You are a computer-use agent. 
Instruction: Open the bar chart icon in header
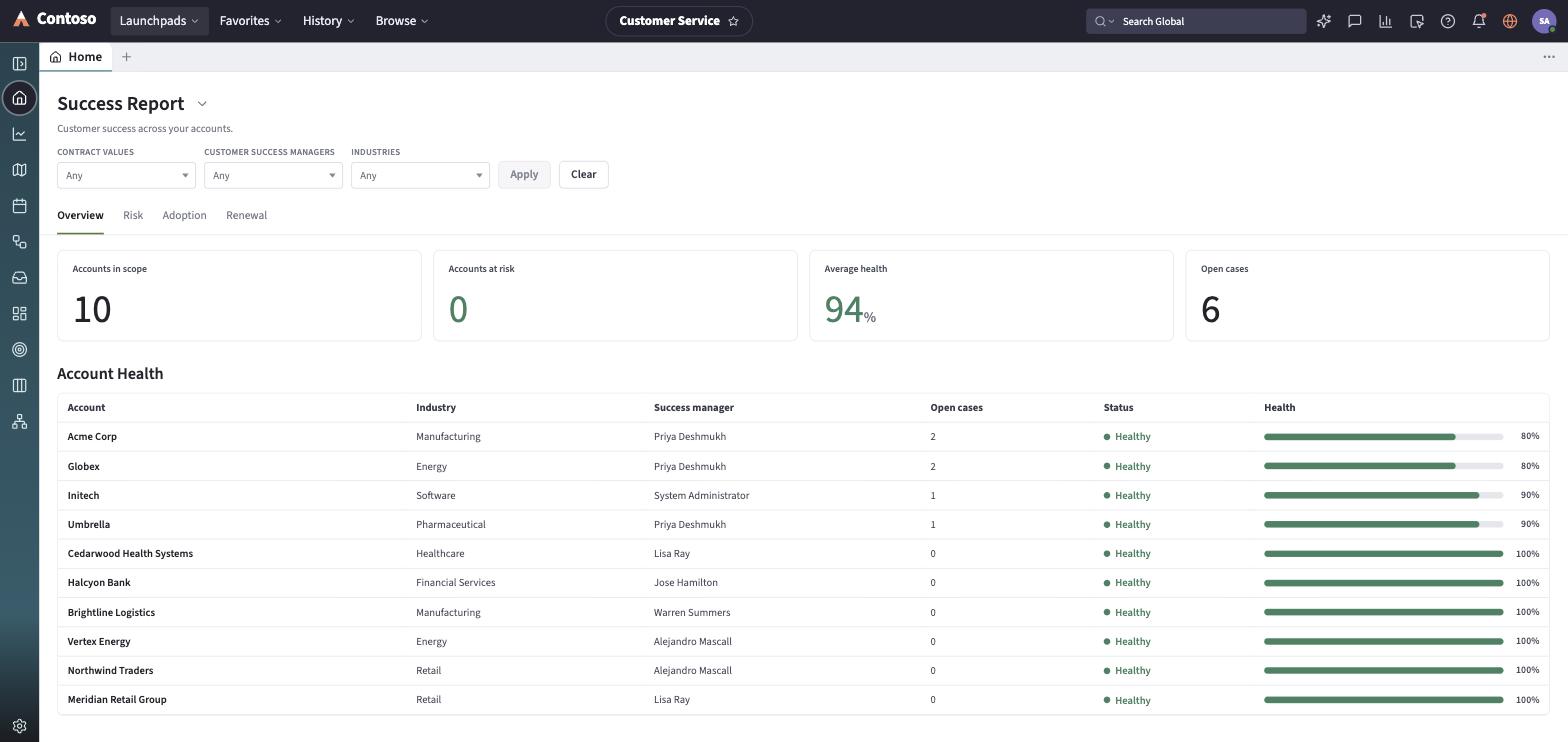(x=1386, y=21)
